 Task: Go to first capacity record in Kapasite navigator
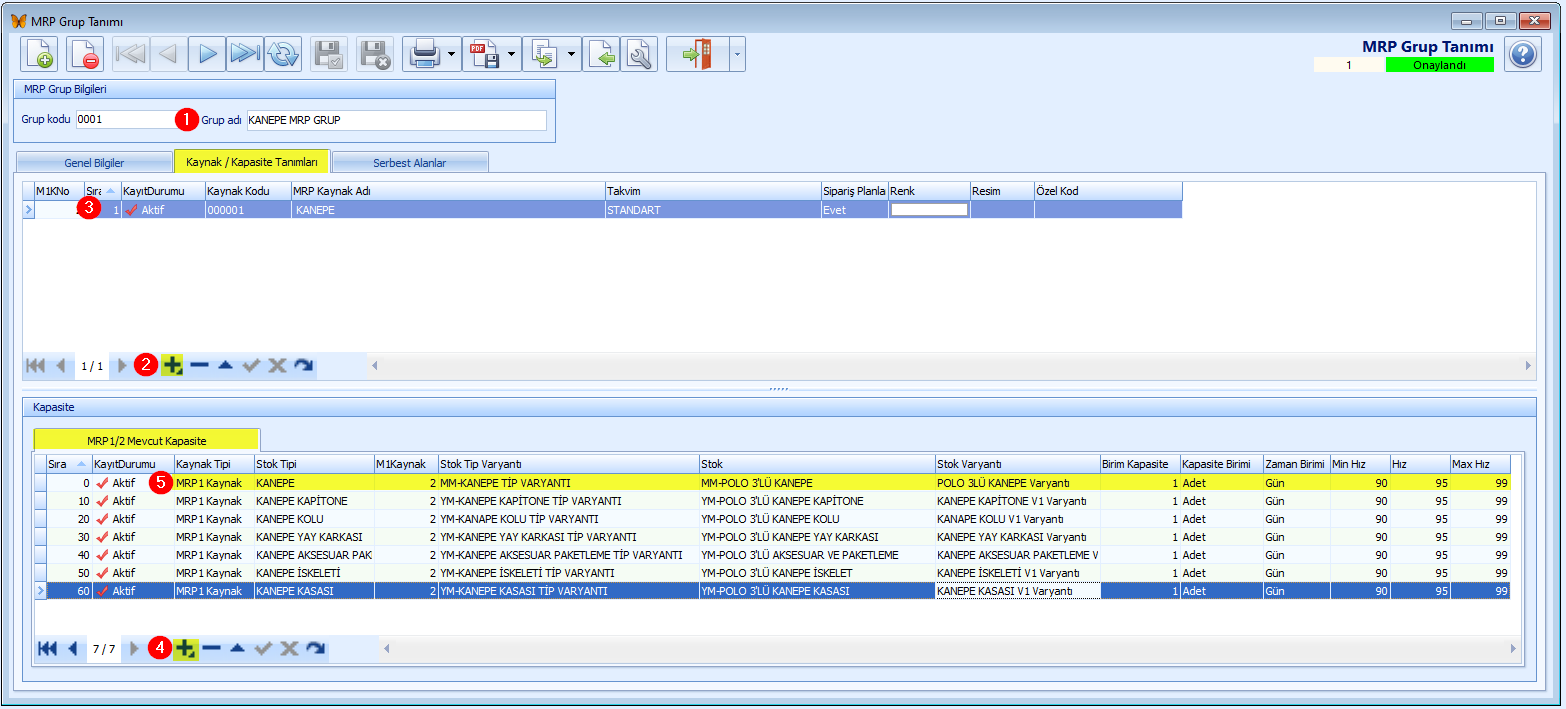pos(47,649)
